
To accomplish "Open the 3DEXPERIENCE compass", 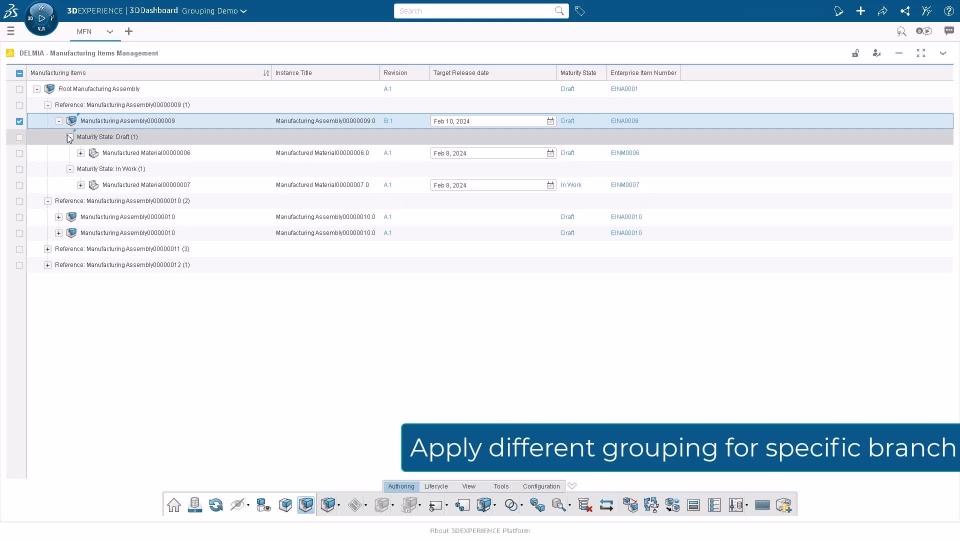I will pyautogui.click(x=41, y=18).
